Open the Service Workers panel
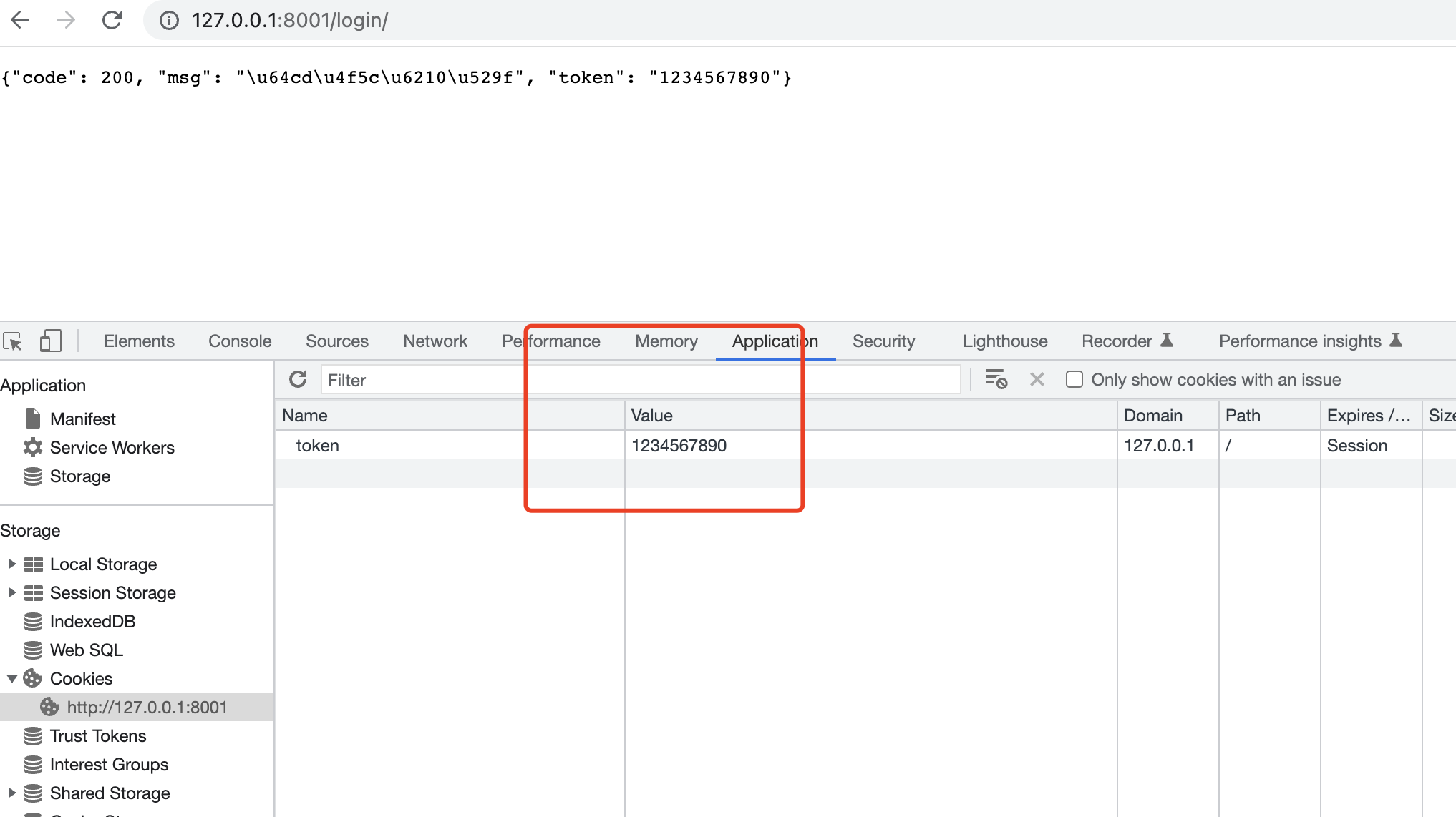Viewport: 1456px width, 817px height. pyautogui.click(x=112, y=447)
